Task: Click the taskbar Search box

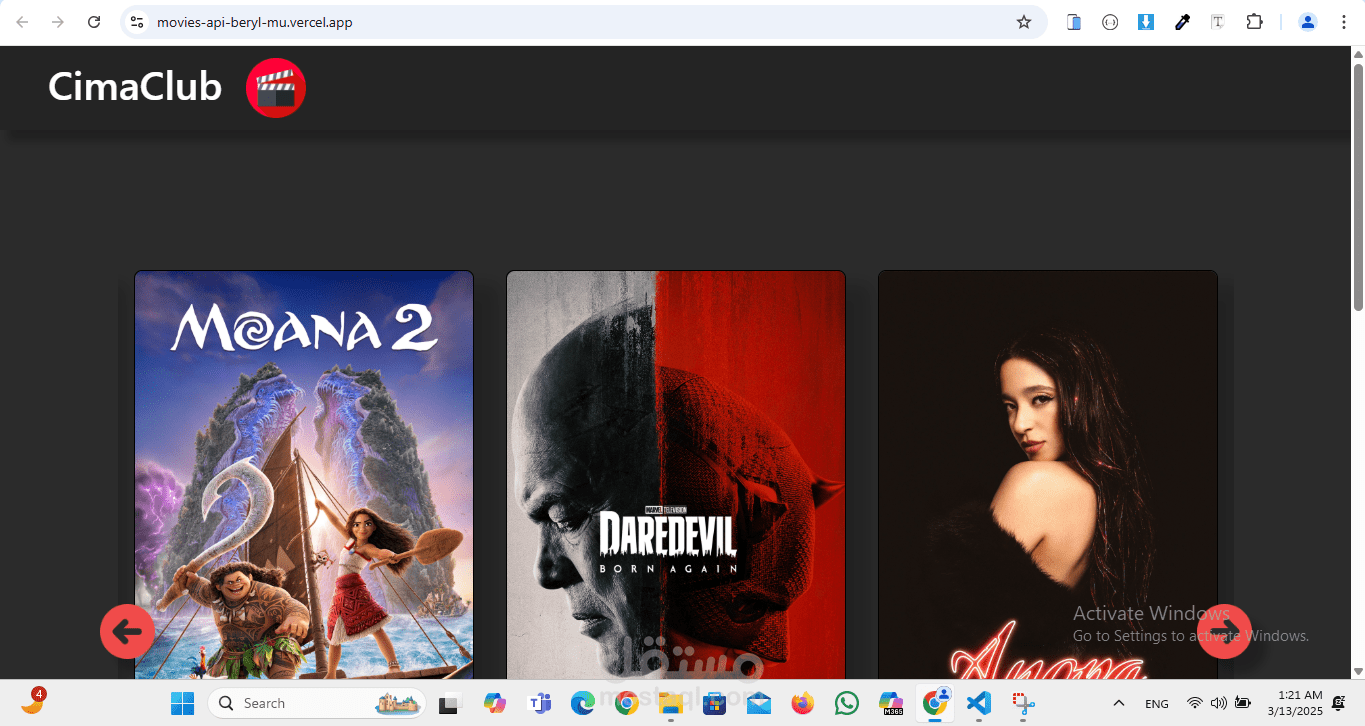Action: click(x=316, y=703)
